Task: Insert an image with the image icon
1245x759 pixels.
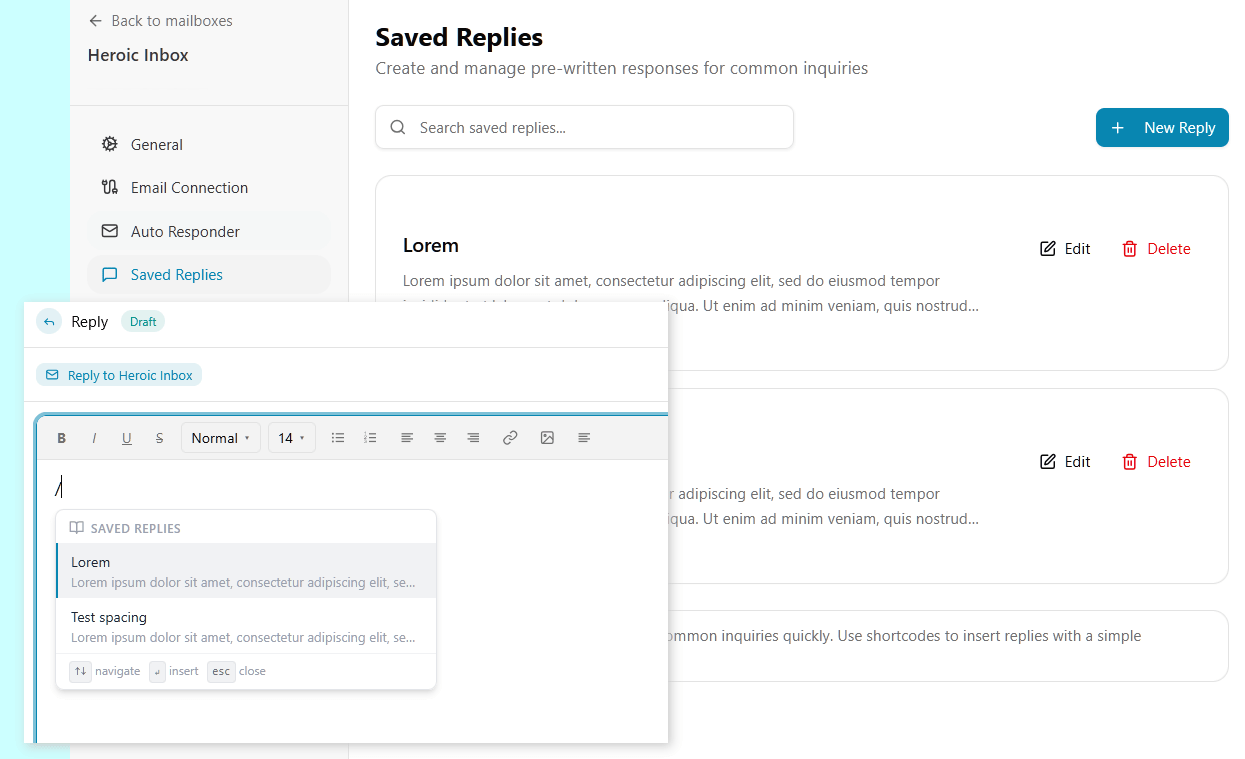Action: tap(547, 438)
